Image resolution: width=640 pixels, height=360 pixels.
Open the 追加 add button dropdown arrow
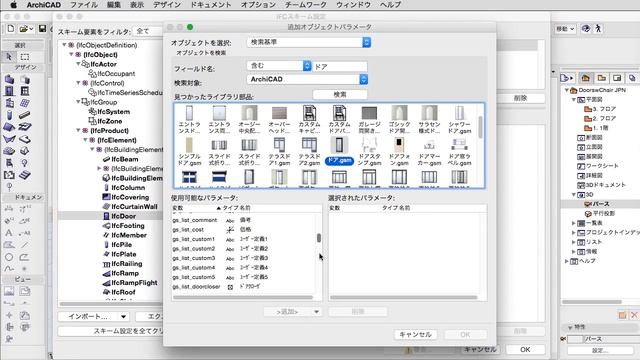tap(316, 312)
